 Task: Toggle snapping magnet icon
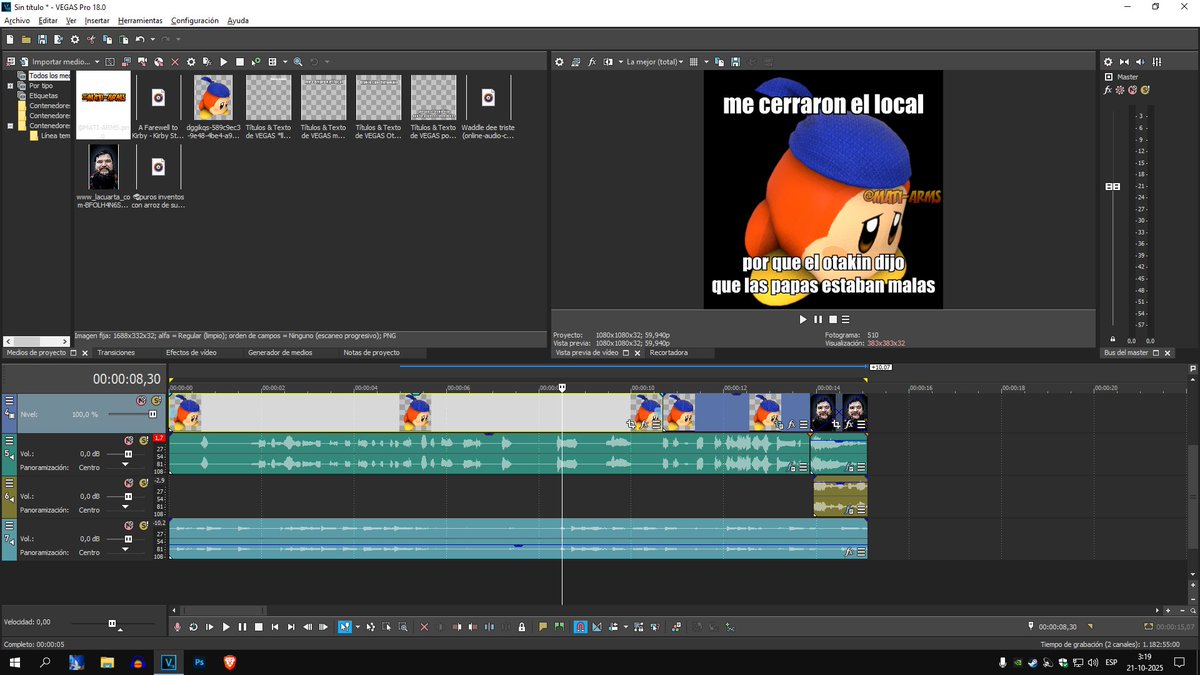pos(581,627)
